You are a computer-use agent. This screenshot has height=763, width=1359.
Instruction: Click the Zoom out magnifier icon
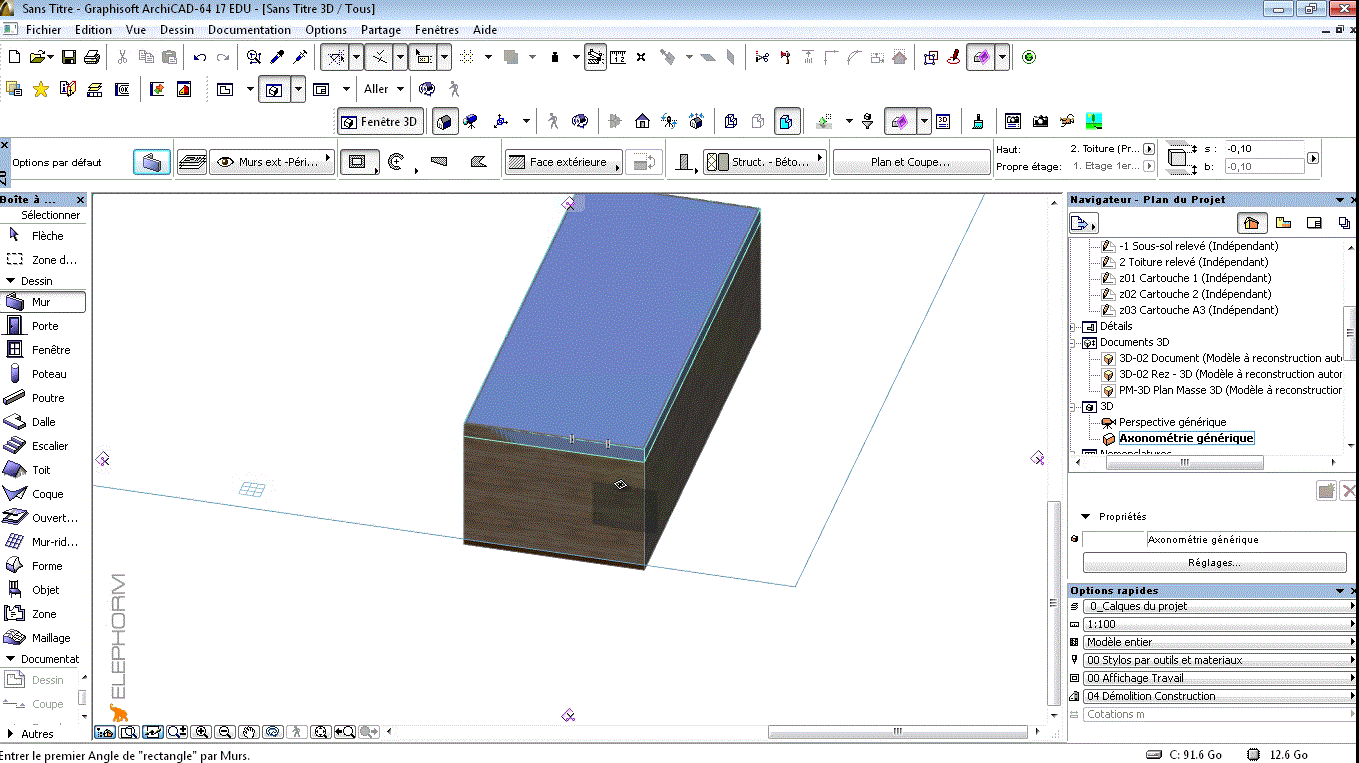(x=226, y=732)
